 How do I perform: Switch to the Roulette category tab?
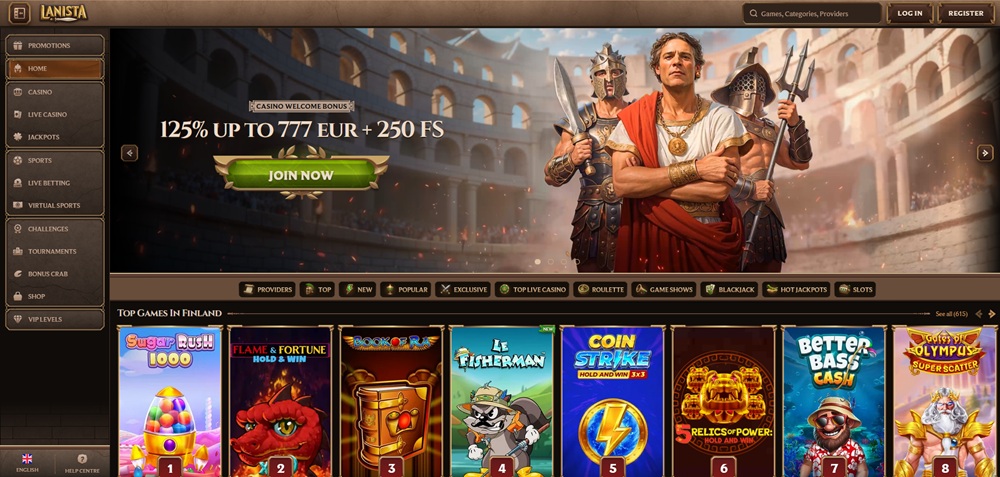click(601, 290)
